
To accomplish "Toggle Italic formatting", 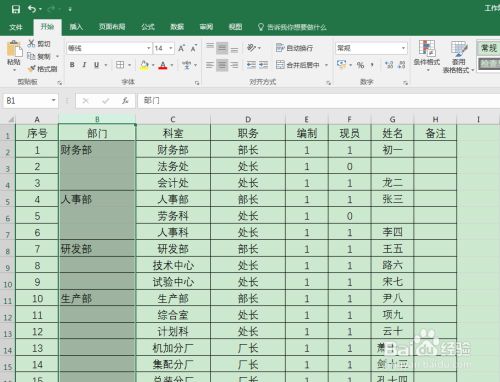I will tap(84, 65).
